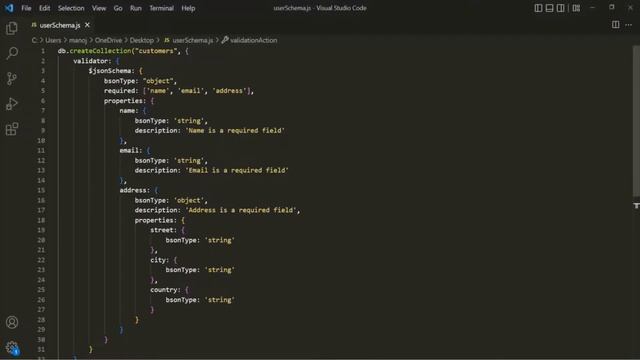Image resolution: width=640 pixels, height=360 pixels.
Task: Open the Run menu
Action: pyautogui.click(x=136, y=8)
